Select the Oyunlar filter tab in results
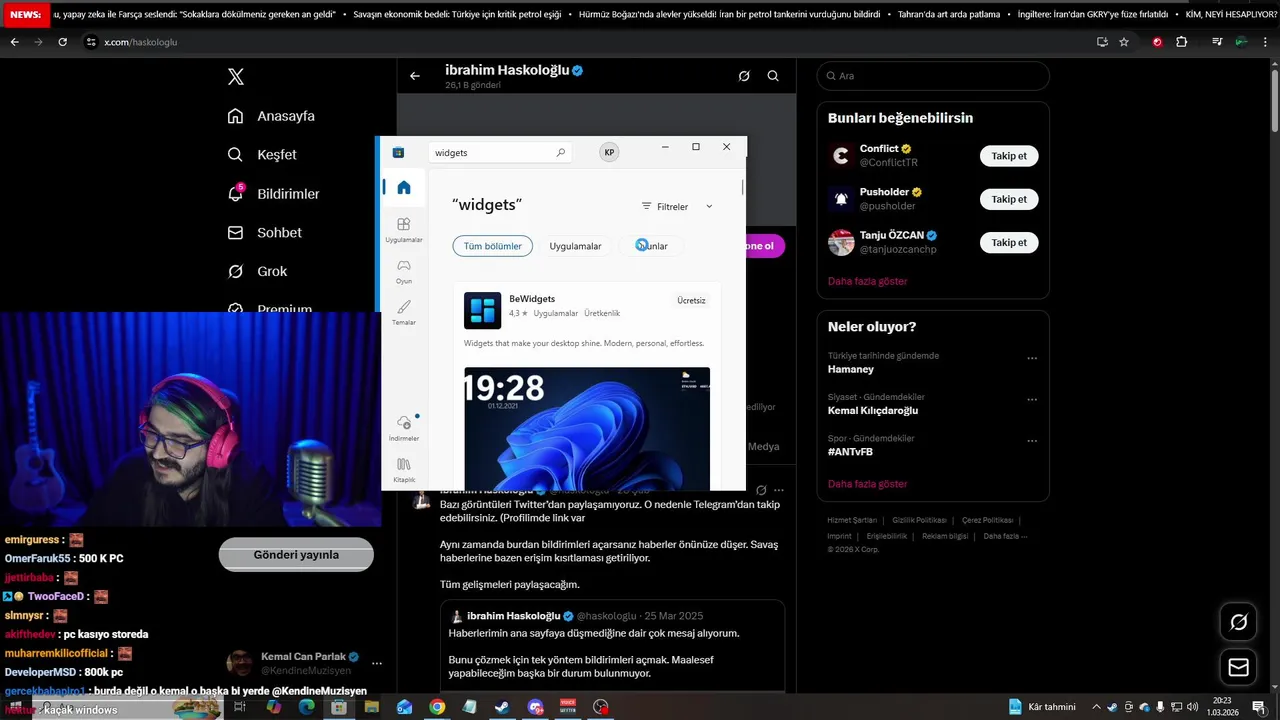The width and height of the screenshot is (1280, 720). click(x=651, y=246)
